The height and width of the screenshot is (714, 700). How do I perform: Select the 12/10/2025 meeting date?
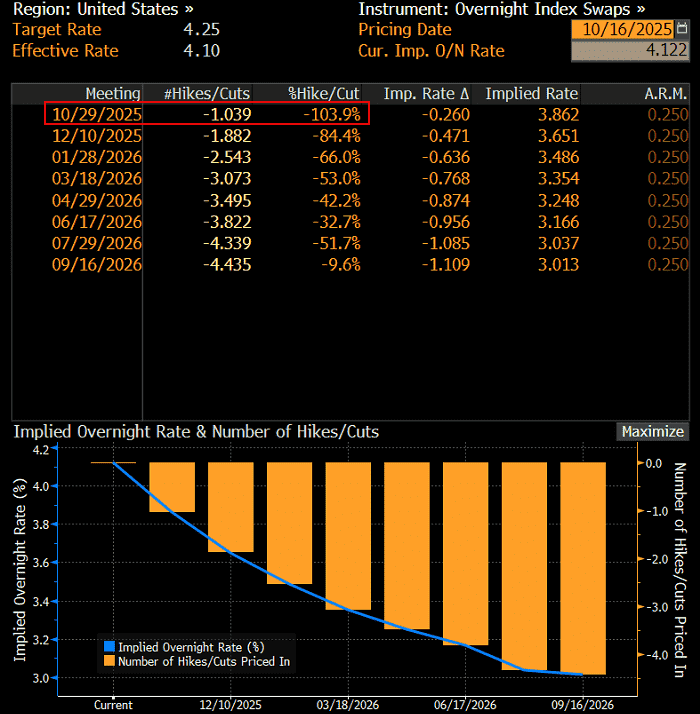(98, 135)
